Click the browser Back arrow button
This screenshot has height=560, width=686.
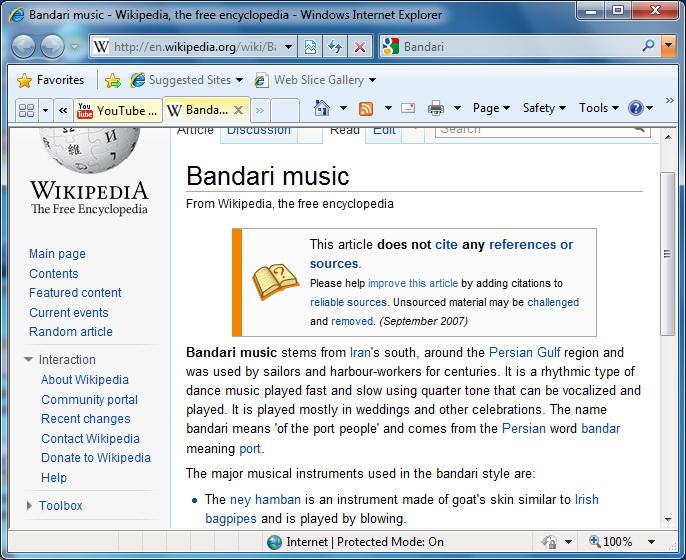[23, 46]
